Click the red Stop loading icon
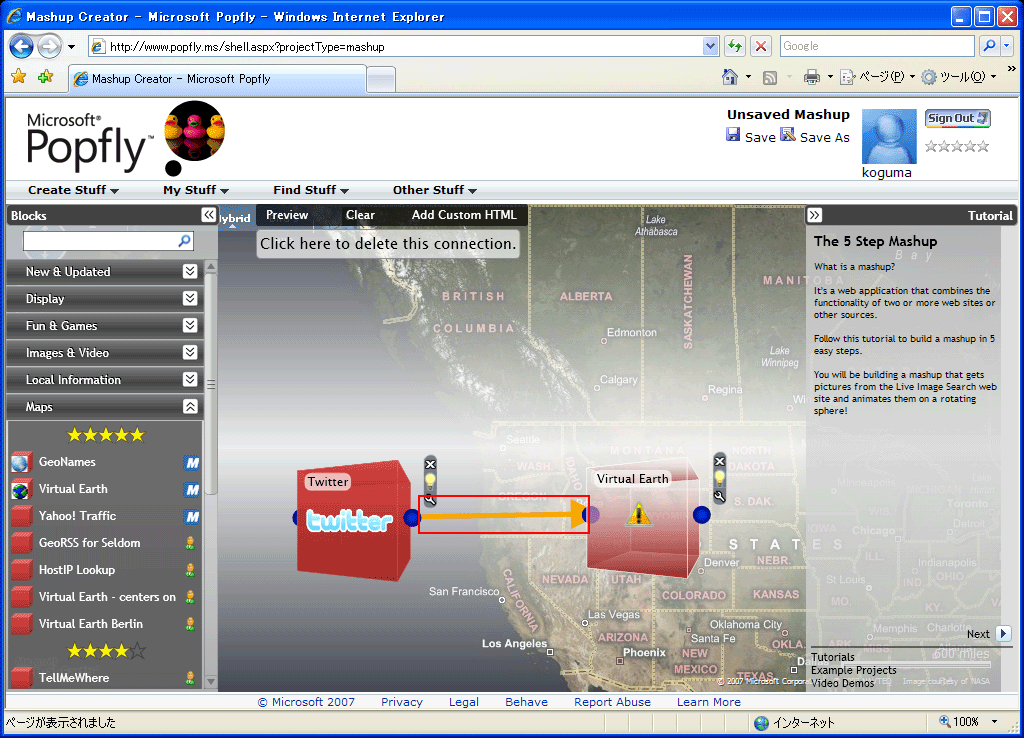 (x=761, y=46)
